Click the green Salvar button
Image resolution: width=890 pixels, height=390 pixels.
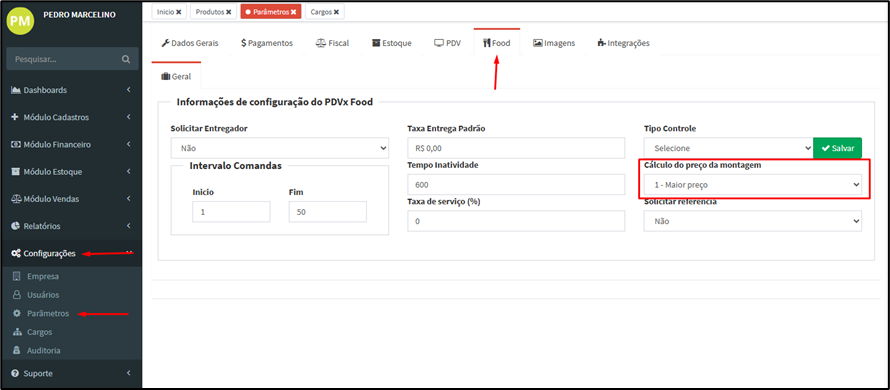click(837, 148)
